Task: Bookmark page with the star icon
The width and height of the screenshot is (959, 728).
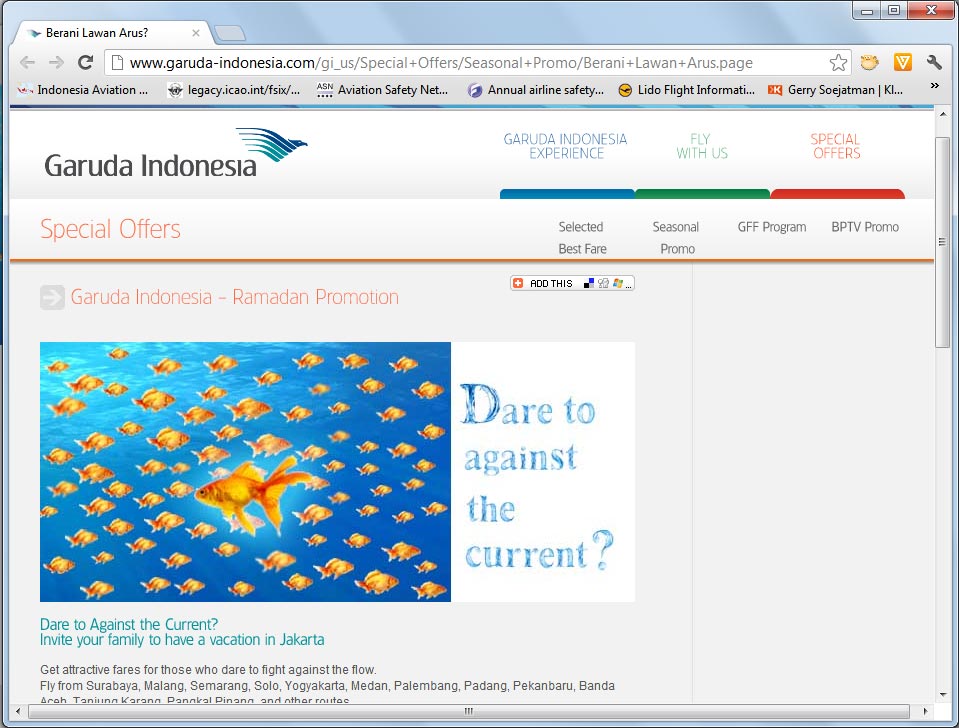Action: (x=838, y=62)
